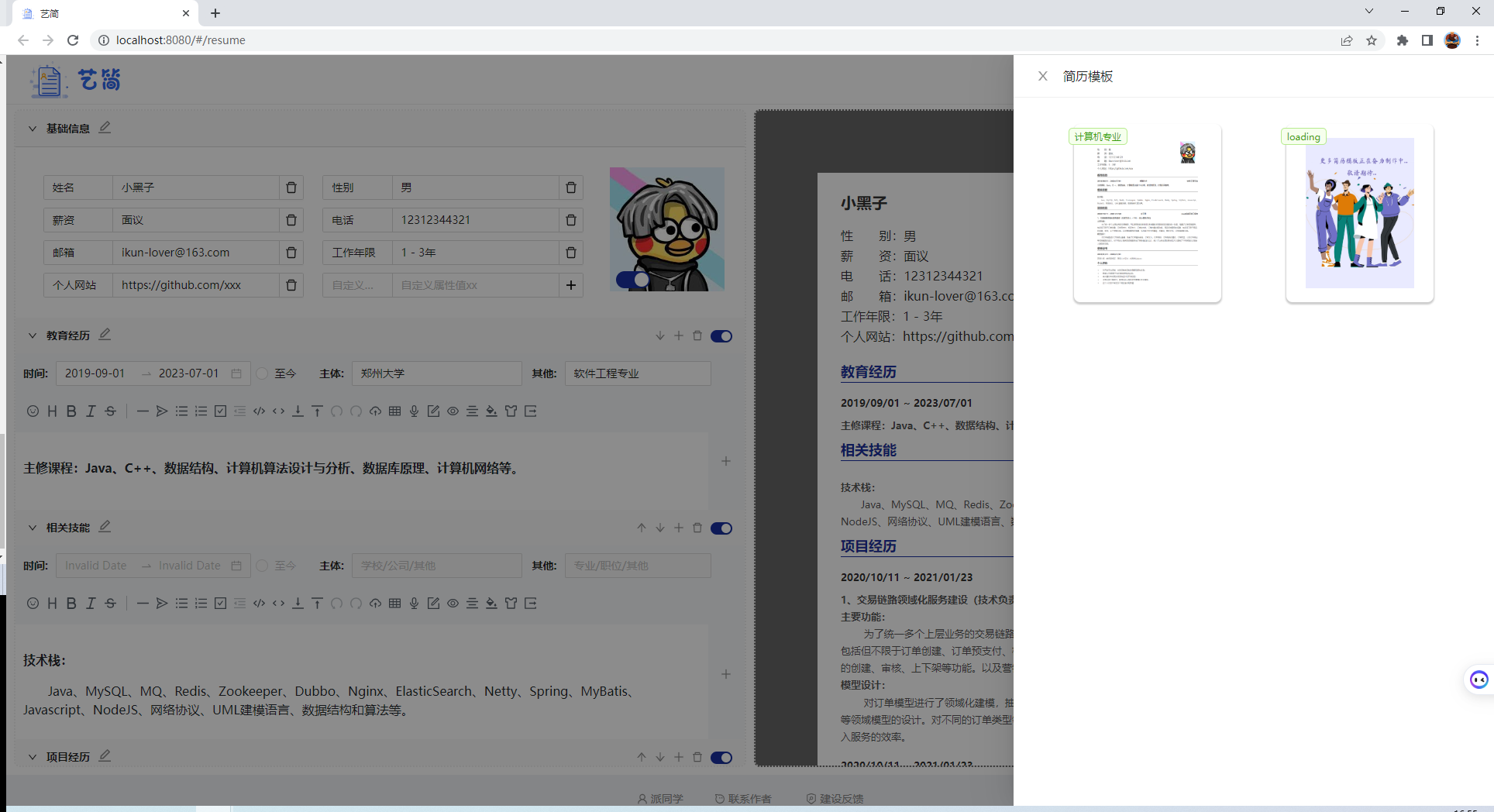Collapse the 教育经历 section
1494x812 pixels.
click(x=33, y=335)
